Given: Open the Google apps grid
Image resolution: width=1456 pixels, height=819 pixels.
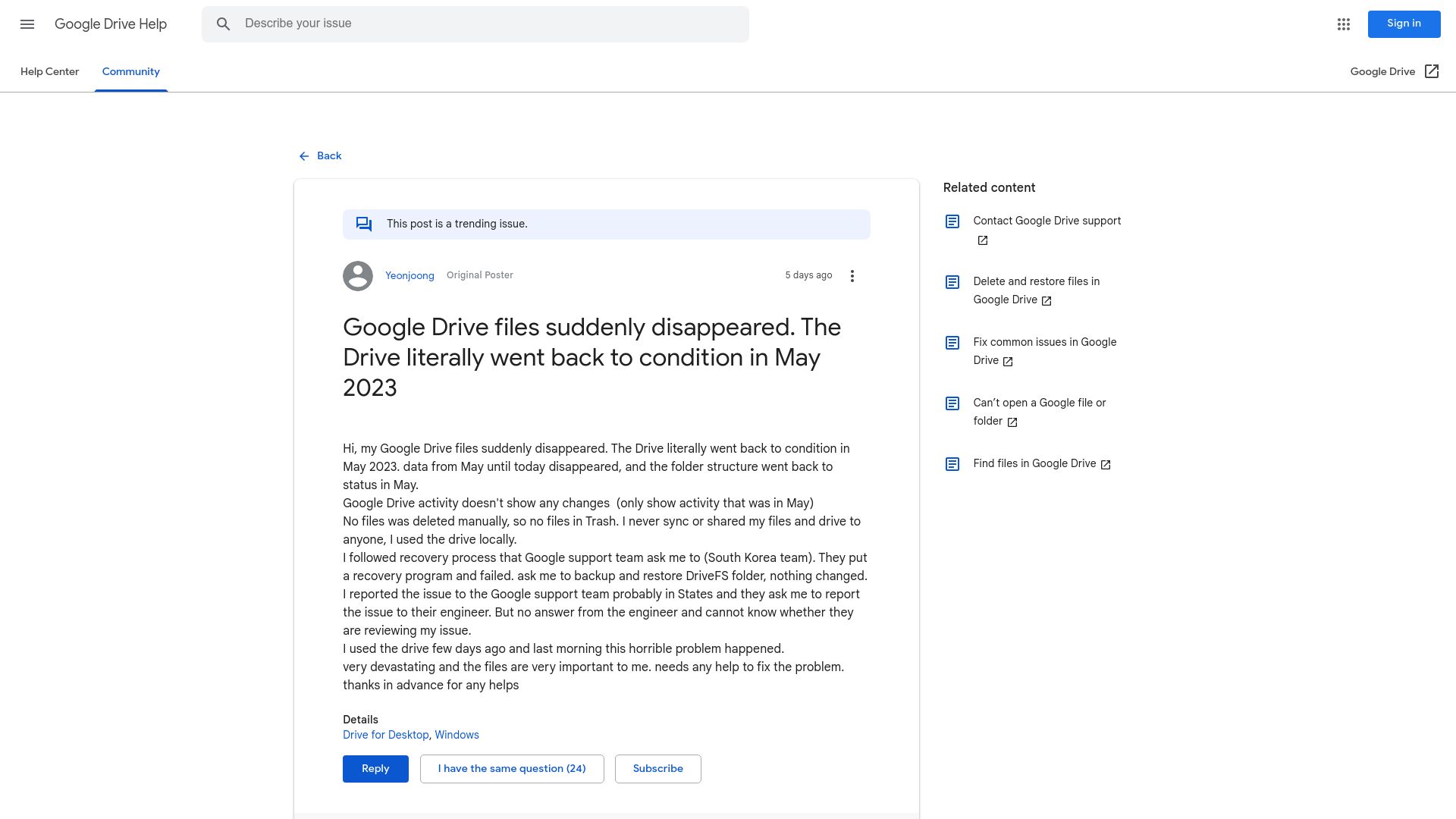Looking at the screenshot, I should point(1344,24).
